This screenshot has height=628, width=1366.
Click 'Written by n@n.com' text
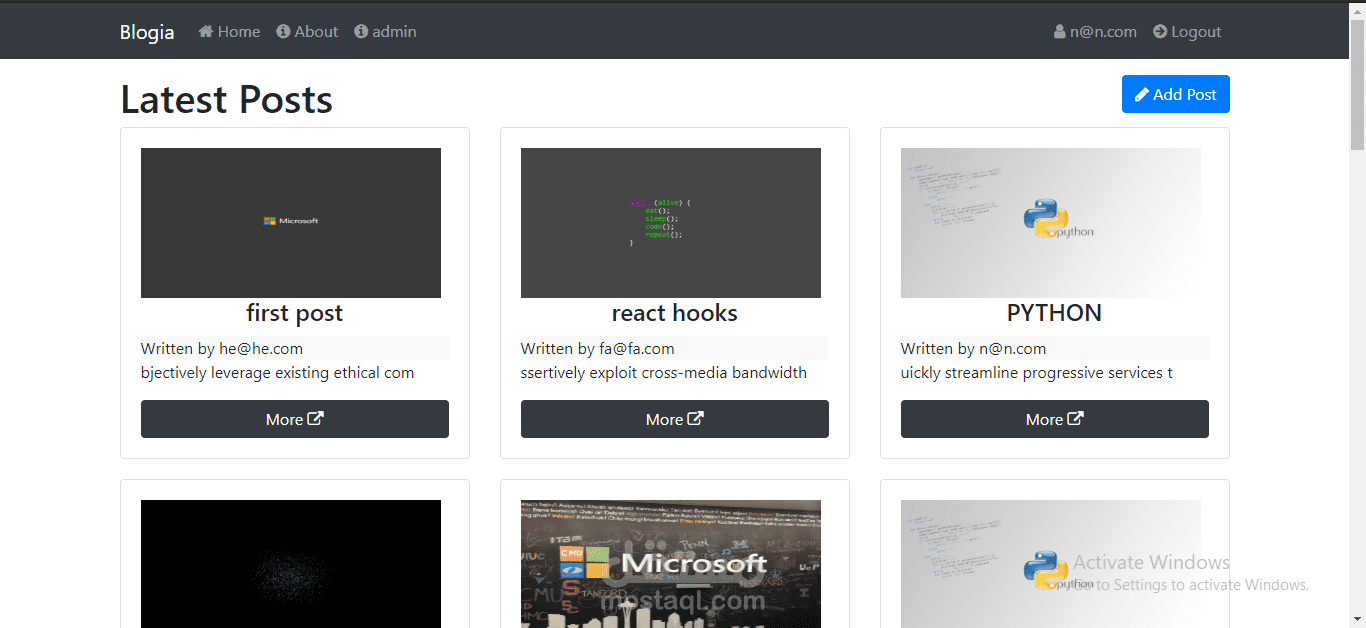(x=974, y=348)
